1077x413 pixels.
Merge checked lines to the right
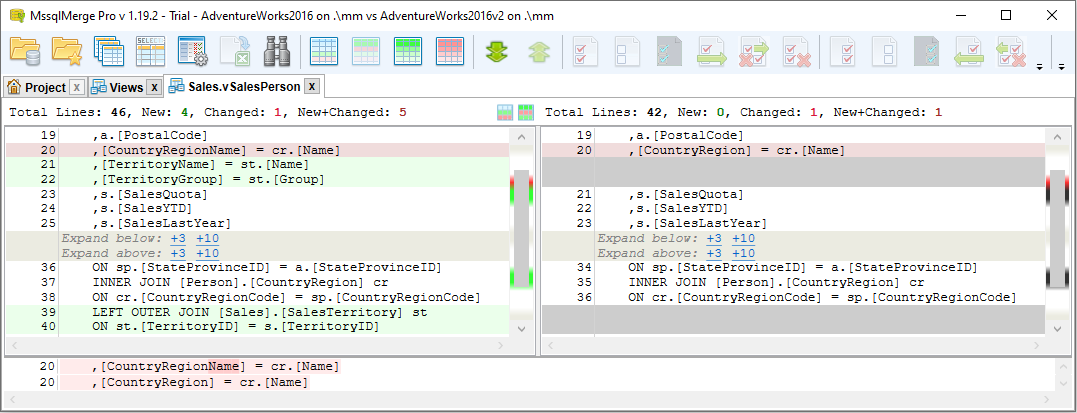point(712,52)
